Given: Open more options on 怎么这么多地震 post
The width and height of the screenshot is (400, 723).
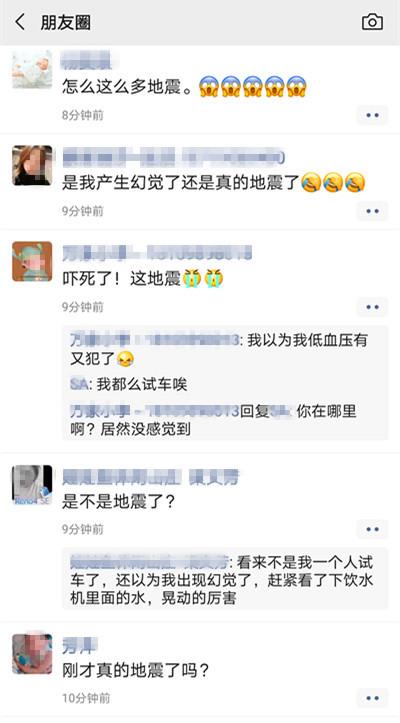Looking at the screenshot, I should 372,115.
